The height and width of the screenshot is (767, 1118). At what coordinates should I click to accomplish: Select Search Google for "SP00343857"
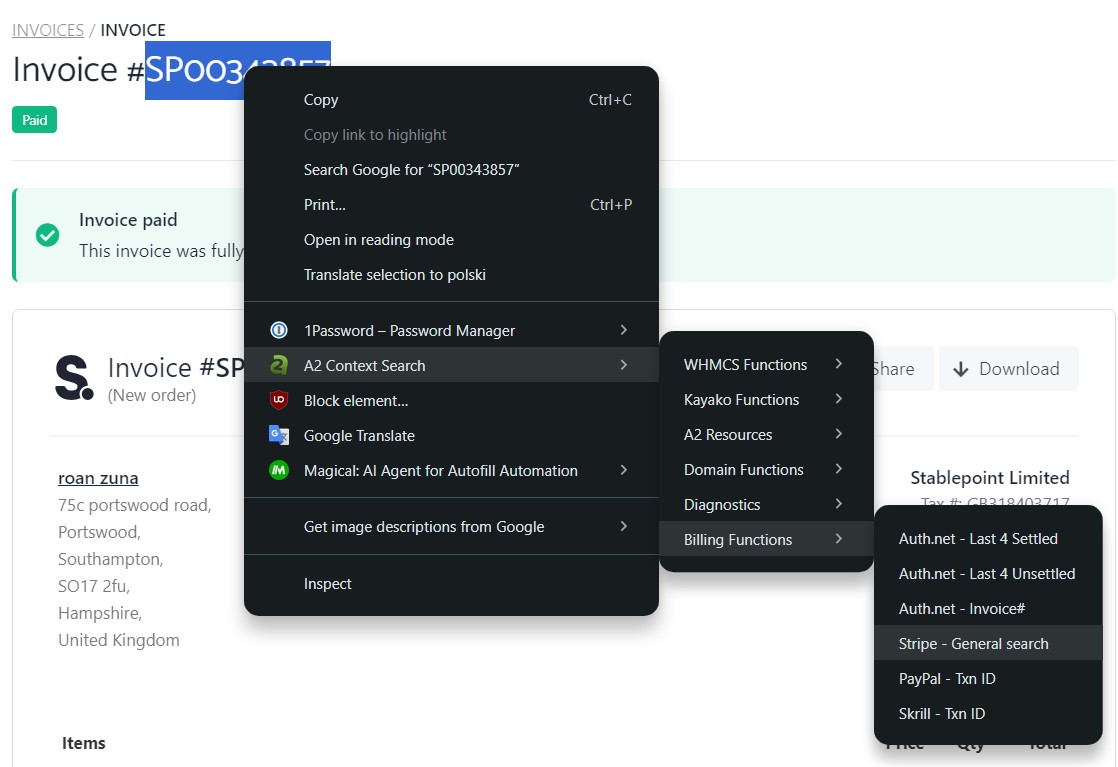coord(451,170)
